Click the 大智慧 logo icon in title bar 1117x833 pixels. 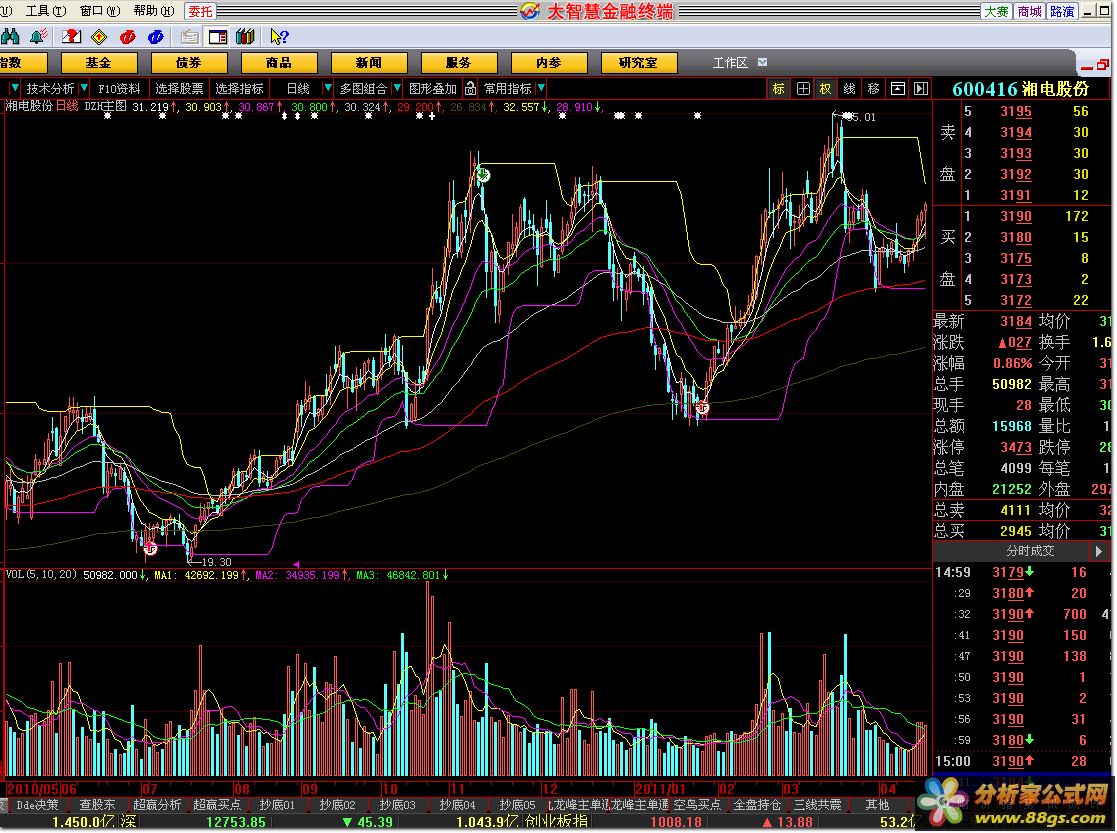pyautogui.click(x=530, y=11)
